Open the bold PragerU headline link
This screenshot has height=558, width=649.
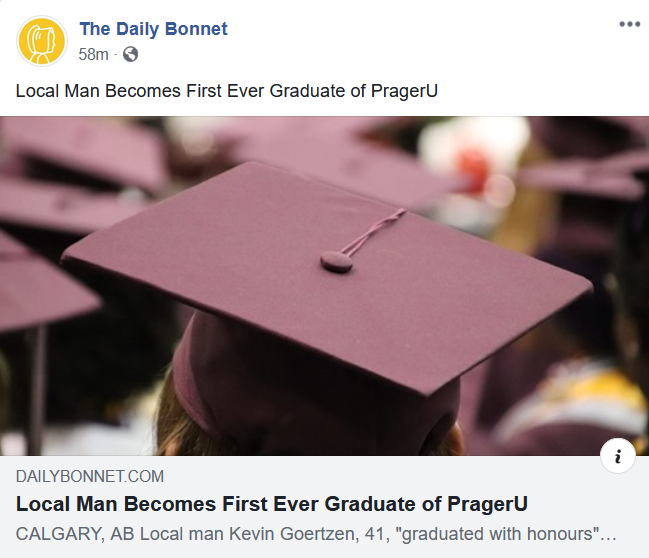click(272, 504)
